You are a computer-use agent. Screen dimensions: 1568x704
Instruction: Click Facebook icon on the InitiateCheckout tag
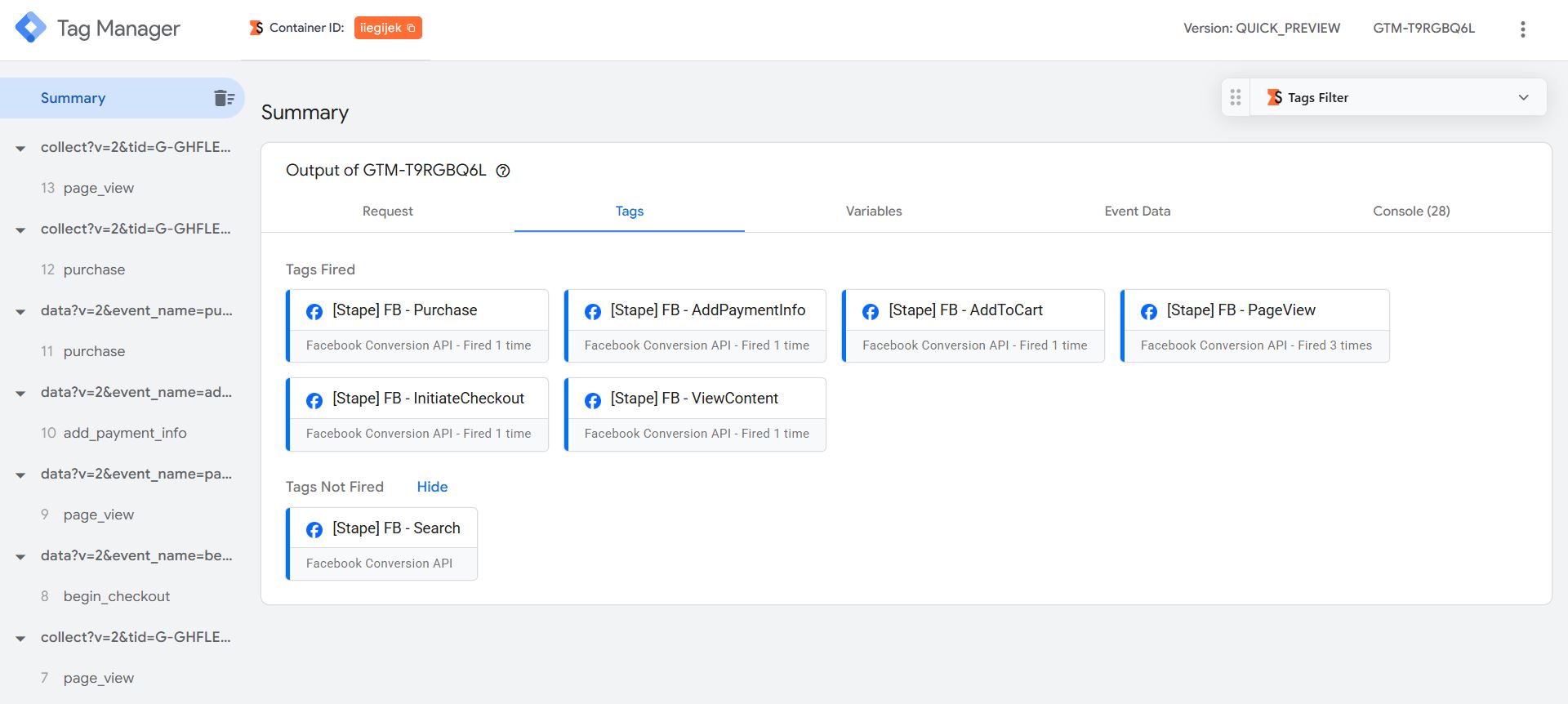coord(314,400)
